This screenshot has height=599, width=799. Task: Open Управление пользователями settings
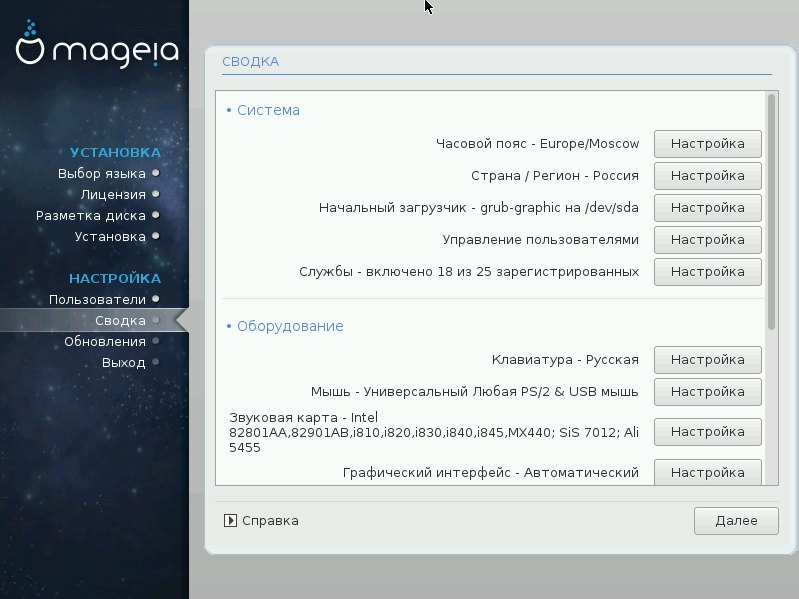pos(707,240)
